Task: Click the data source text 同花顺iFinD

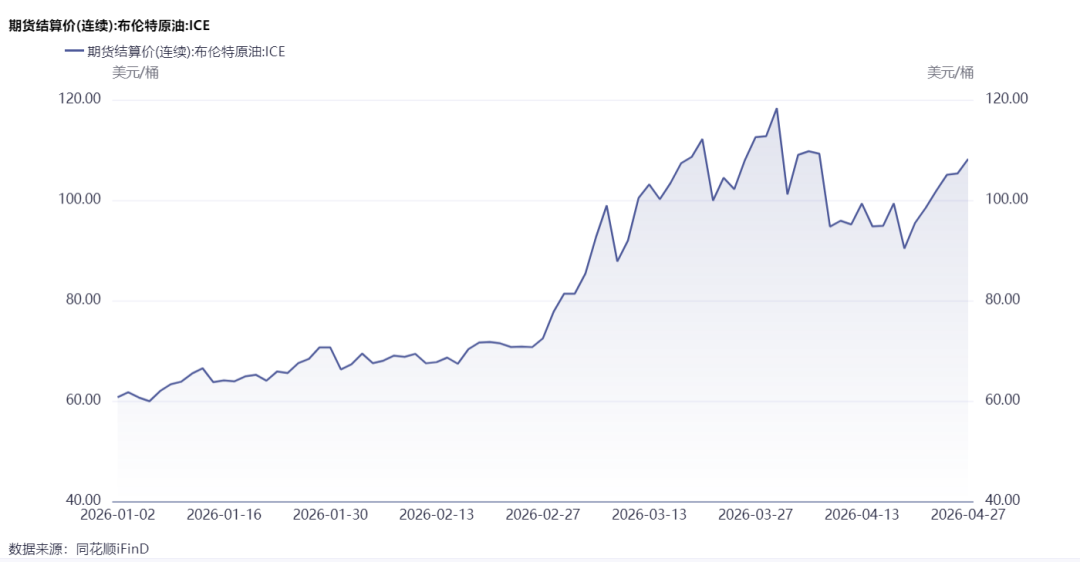Action: click(112, 549)
